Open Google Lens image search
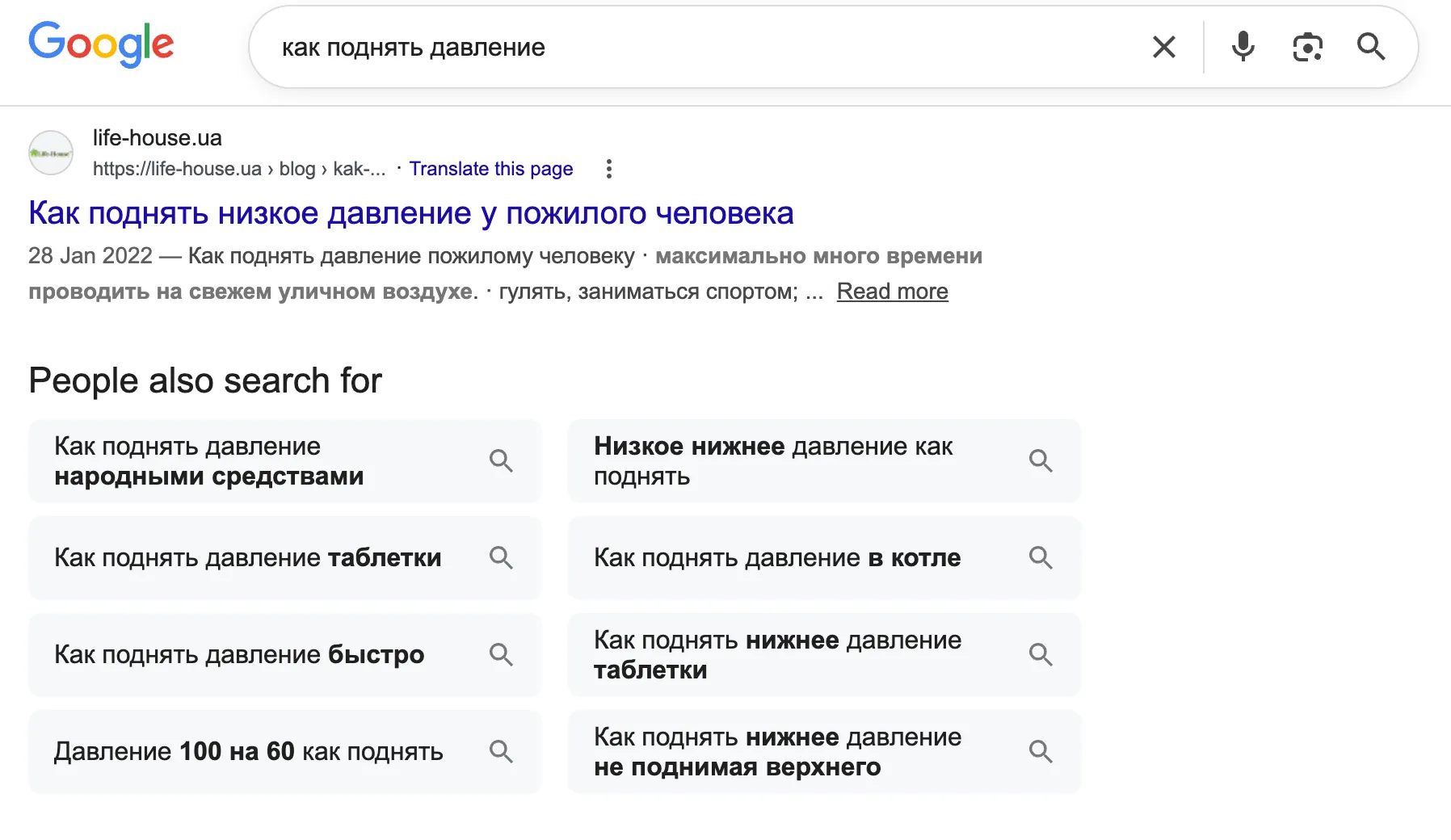Image resolution: width=1451 pixels, height=840 pixels. [x=1306, y=47]
